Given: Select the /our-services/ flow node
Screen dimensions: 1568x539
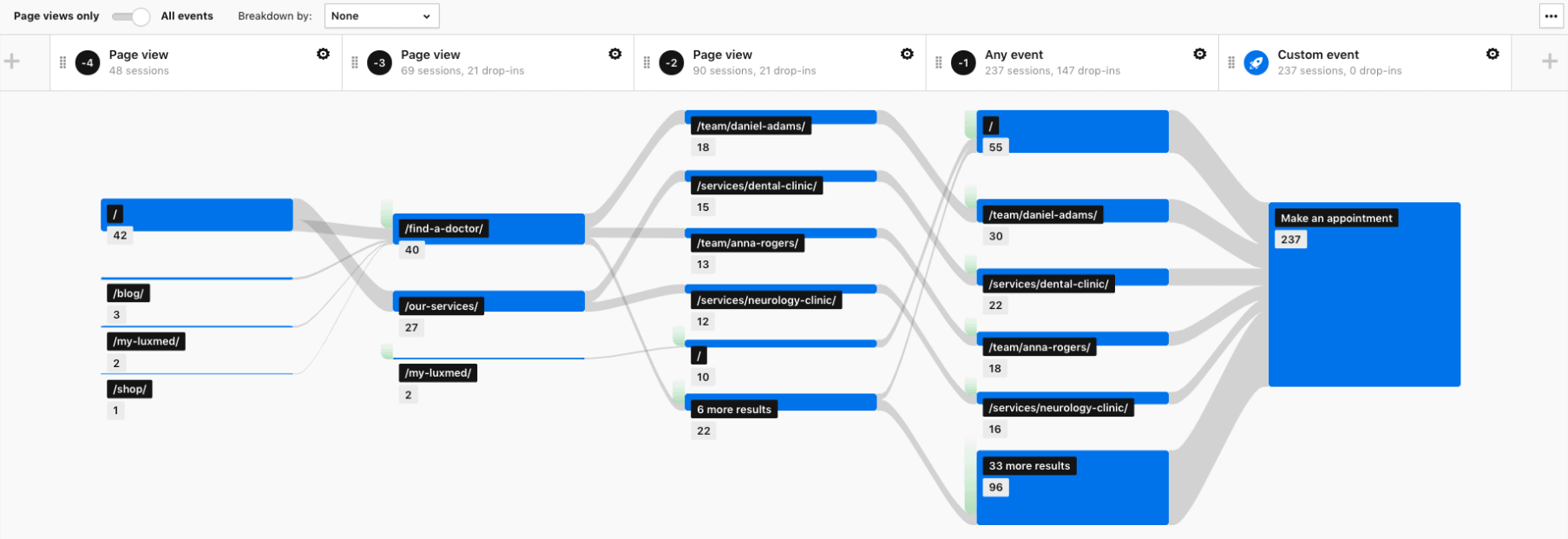Looking at the screenshot, I should tap(489, 303).
